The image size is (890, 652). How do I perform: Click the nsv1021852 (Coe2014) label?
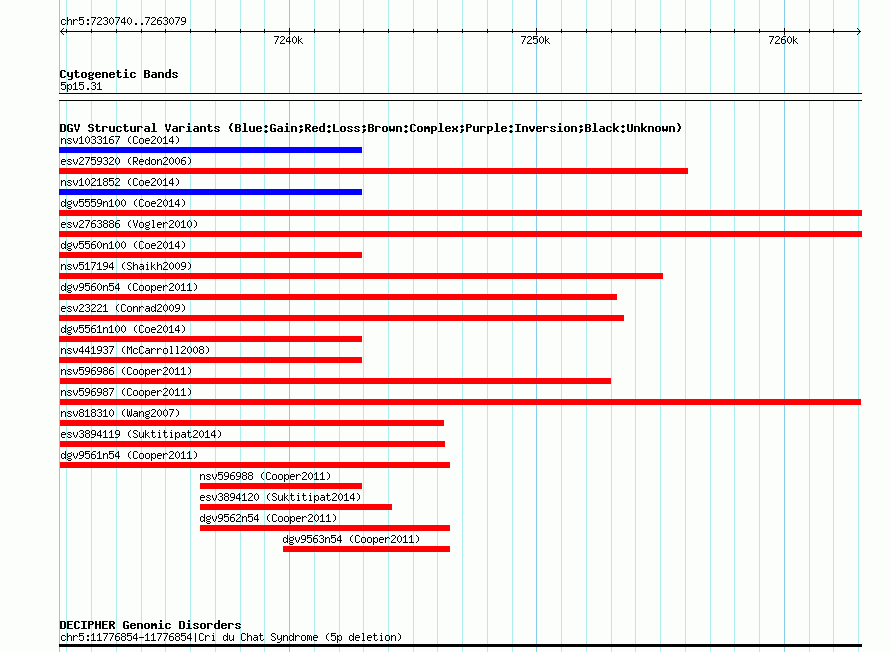tap(120, 182)
